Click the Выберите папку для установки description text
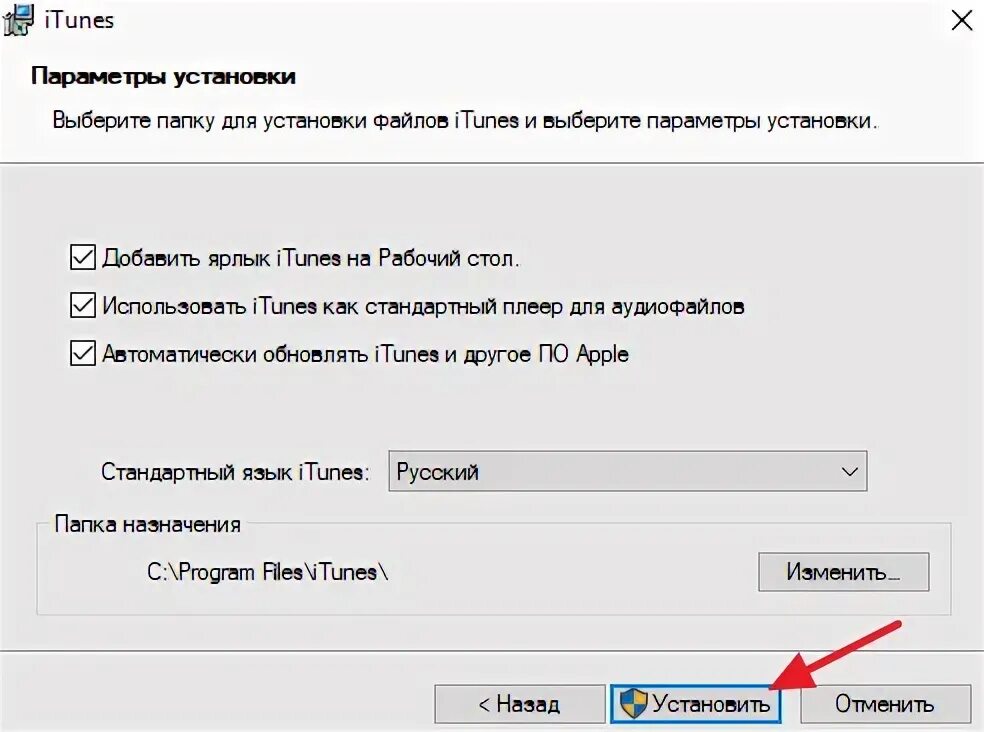Screen dimensions: 984x732 click(465, 120)
